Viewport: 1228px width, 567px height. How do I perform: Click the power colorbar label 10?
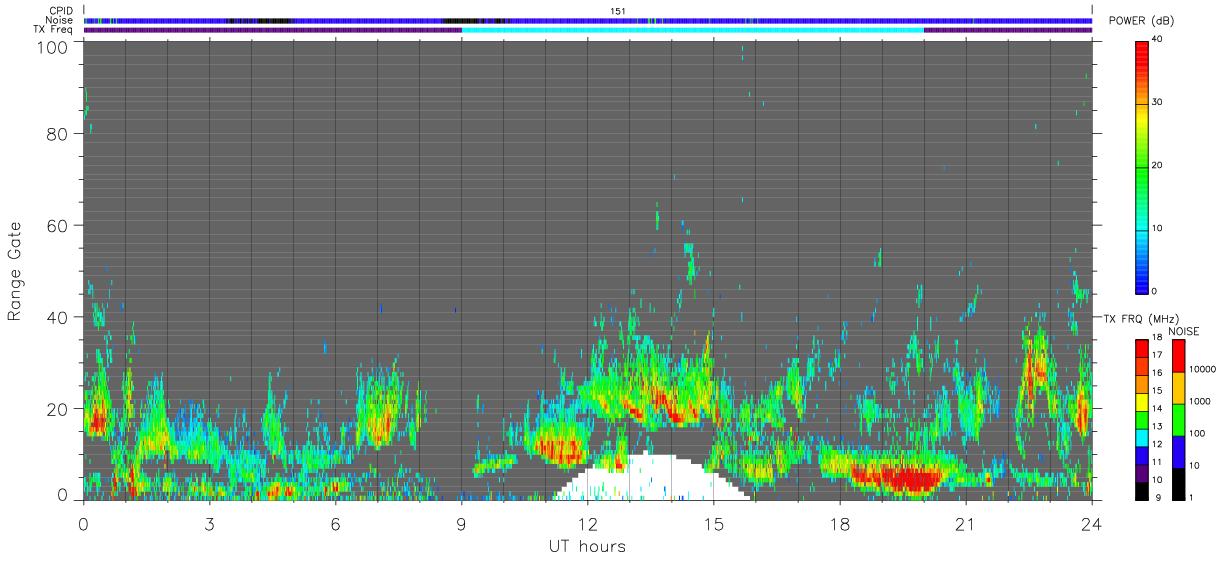[x=1158, y=229]
